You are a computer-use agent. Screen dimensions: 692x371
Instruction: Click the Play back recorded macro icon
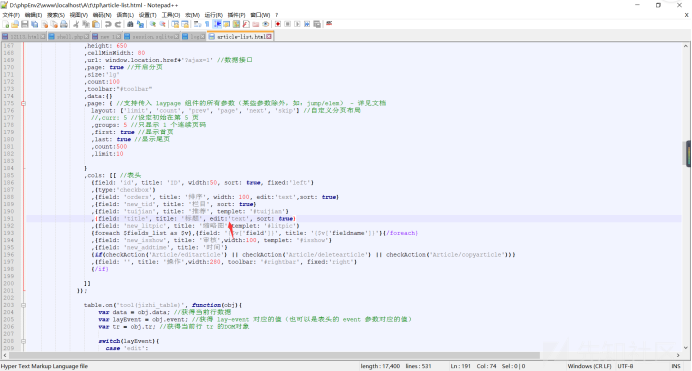(297, 24)
